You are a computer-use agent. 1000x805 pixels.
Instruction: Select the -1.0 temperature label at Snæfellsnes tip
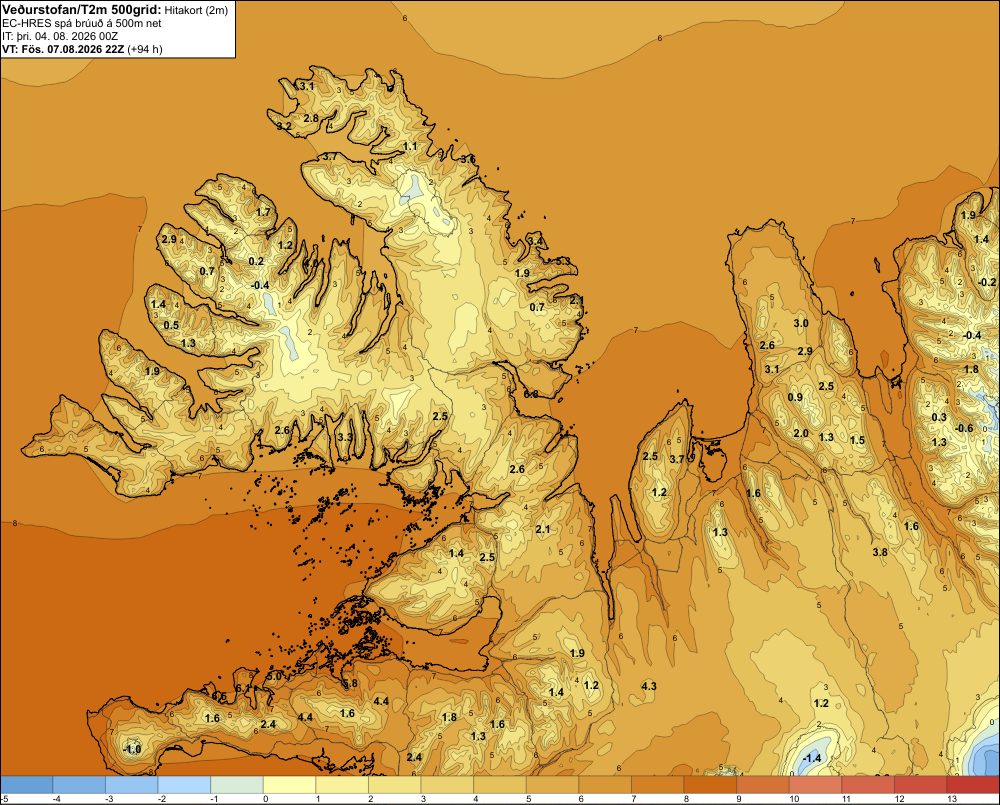131,749
